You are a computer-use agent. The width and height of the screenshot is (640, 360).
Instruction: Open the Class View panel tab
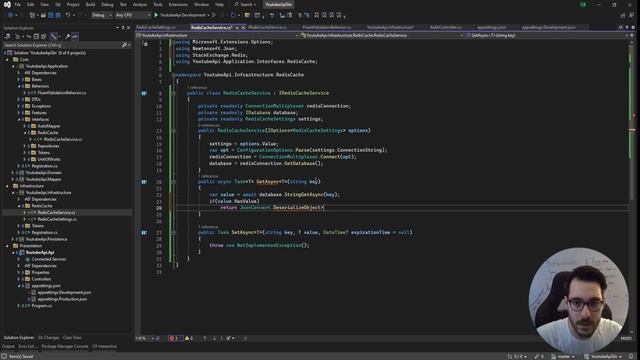(72, 338)
